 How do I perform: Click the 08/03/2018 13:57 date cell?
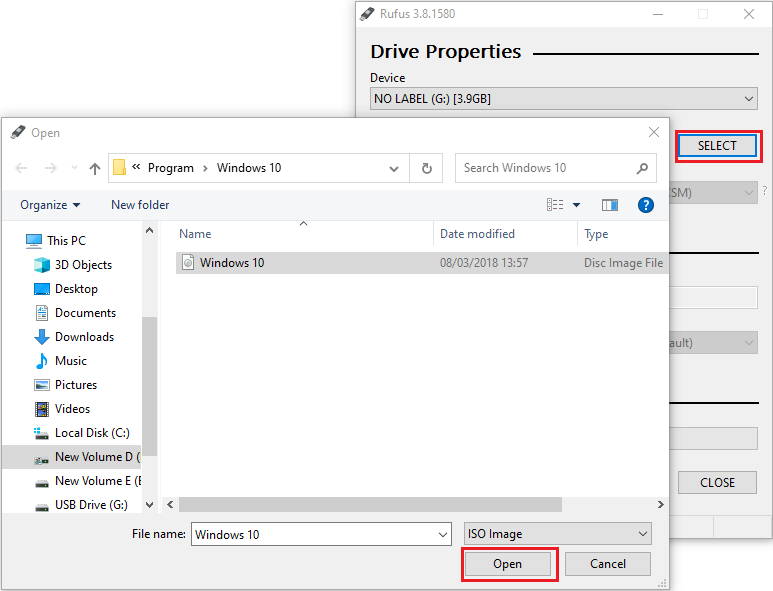point(484,263)
